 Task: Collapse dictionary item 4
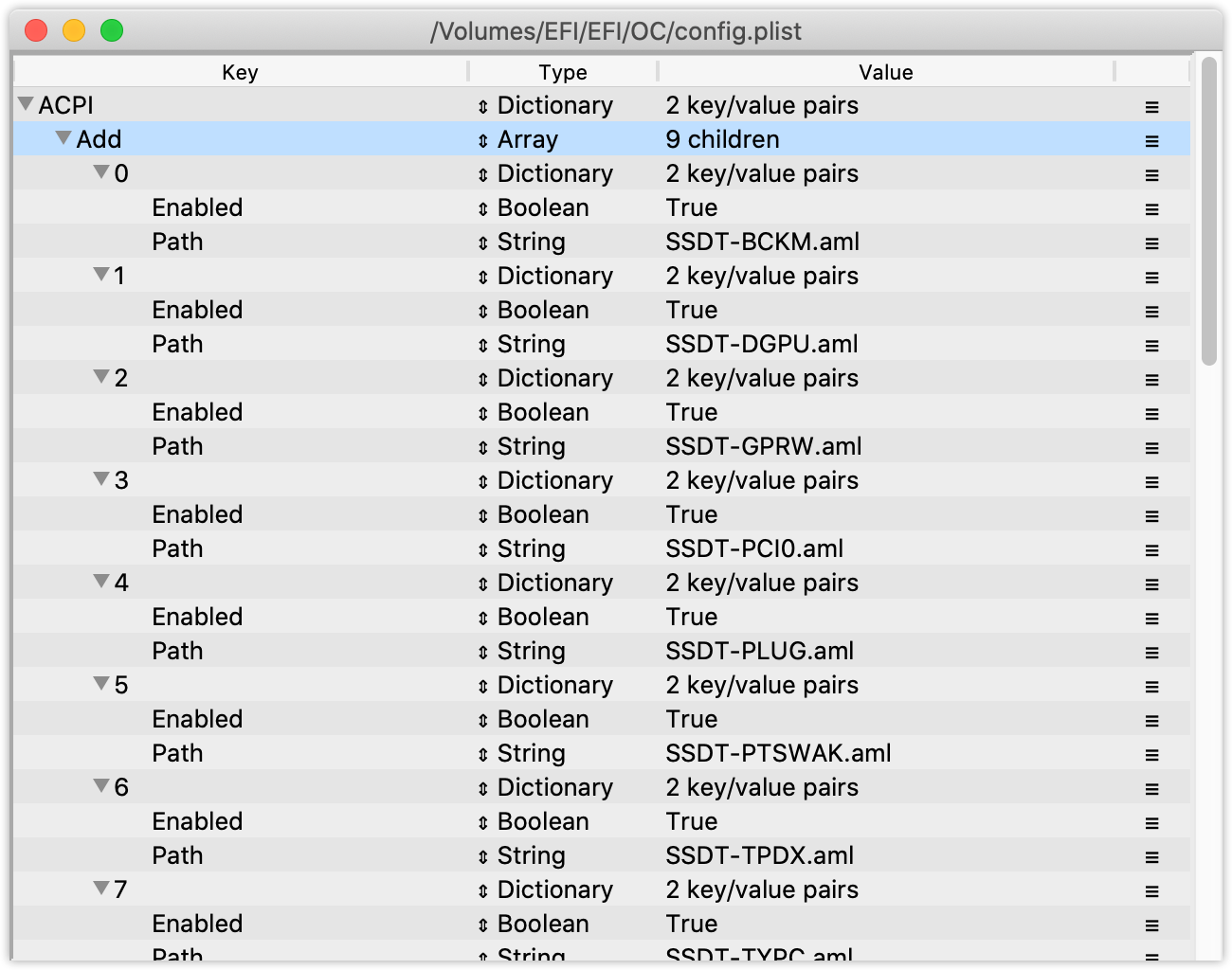click(100, 582)
